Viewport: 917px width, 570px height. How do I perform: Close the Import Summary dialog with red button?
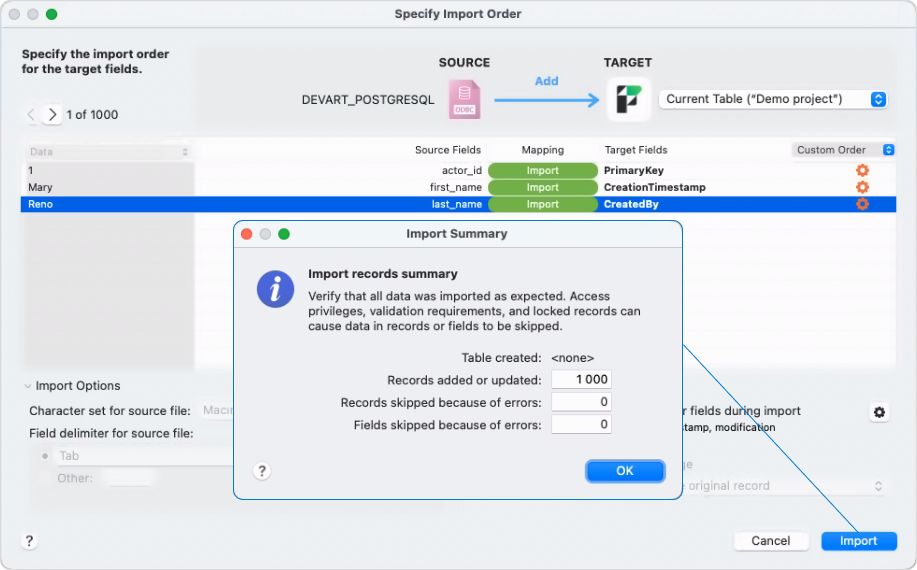click(x=247, y=234)
